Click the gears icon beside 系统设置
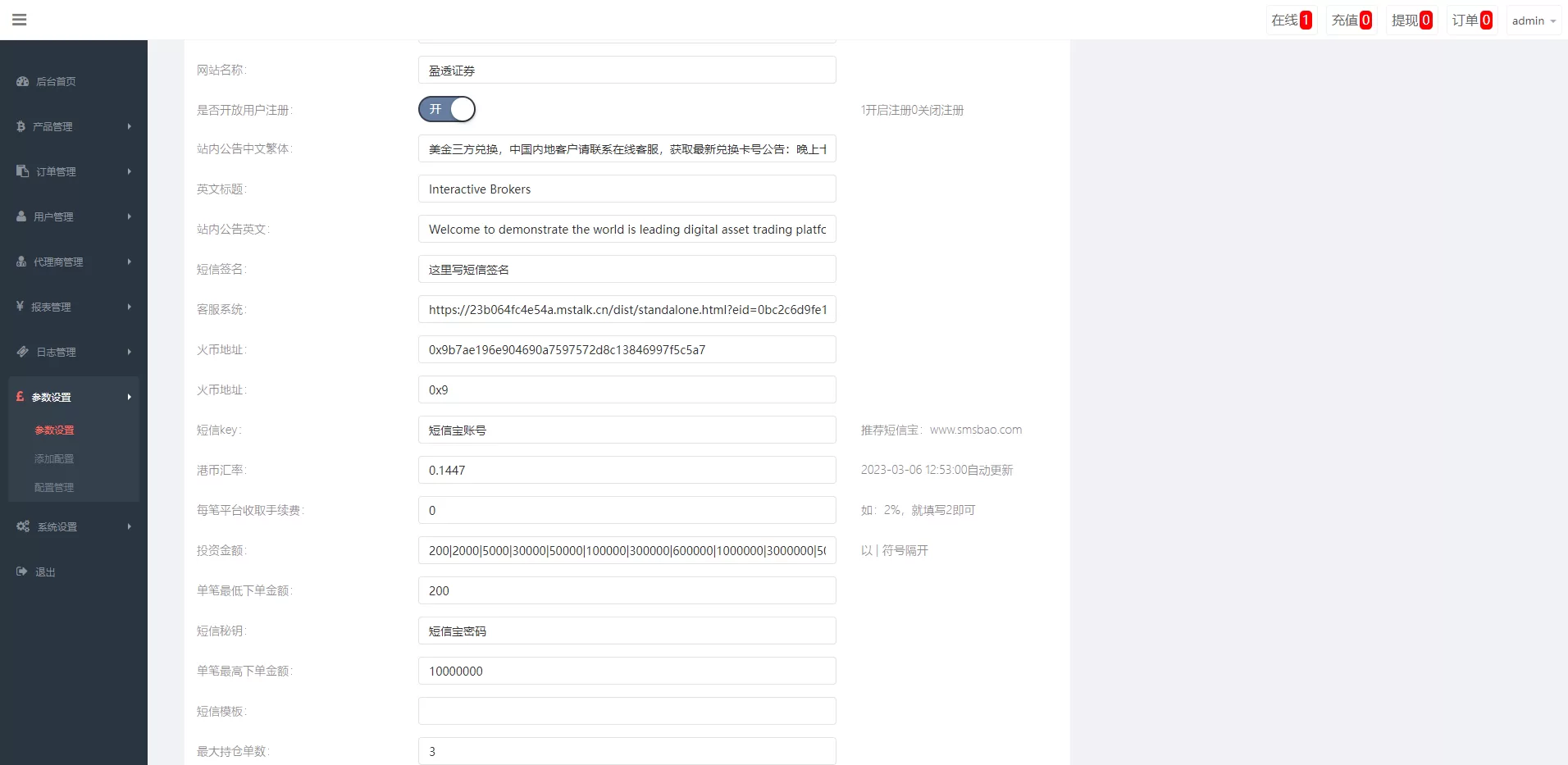Screen dimensions: 1568x765 pyautogui.click(x=23, y=526)
